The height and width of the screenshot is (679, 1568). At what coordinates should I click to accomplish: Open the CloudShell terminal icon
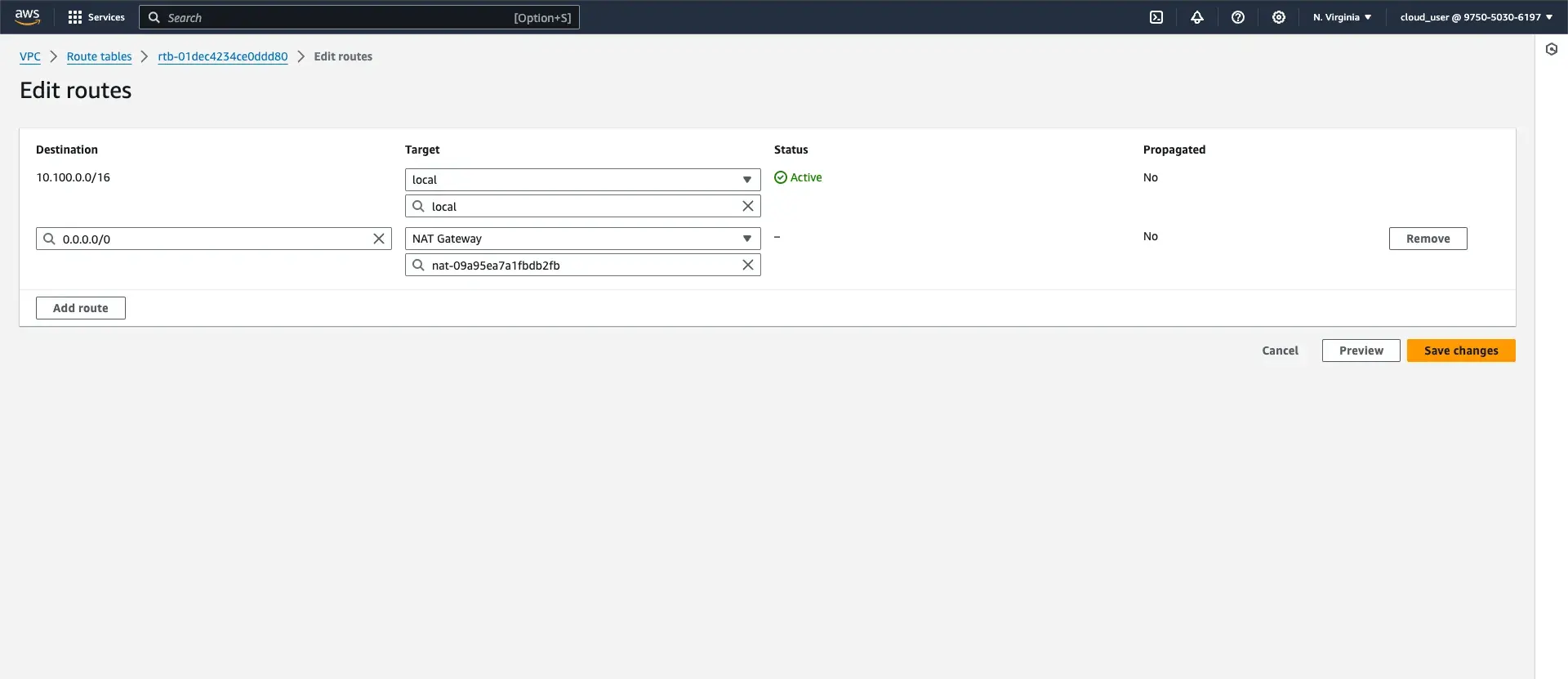tap(1156, 17)
